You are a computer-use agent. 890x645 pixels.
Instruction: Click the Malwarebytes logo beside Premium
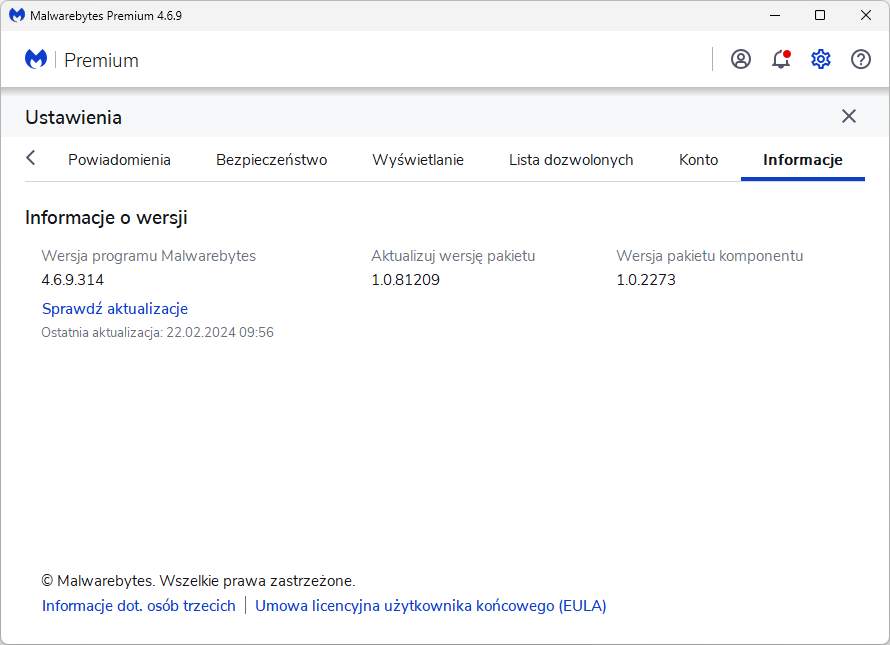pyautogui.click(x=36, y=59)
